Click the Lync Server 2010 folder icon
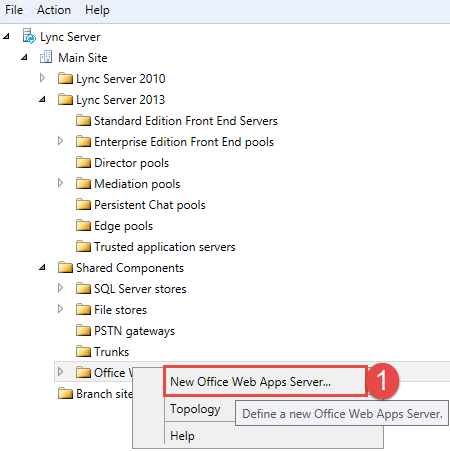 click(65, 79)
